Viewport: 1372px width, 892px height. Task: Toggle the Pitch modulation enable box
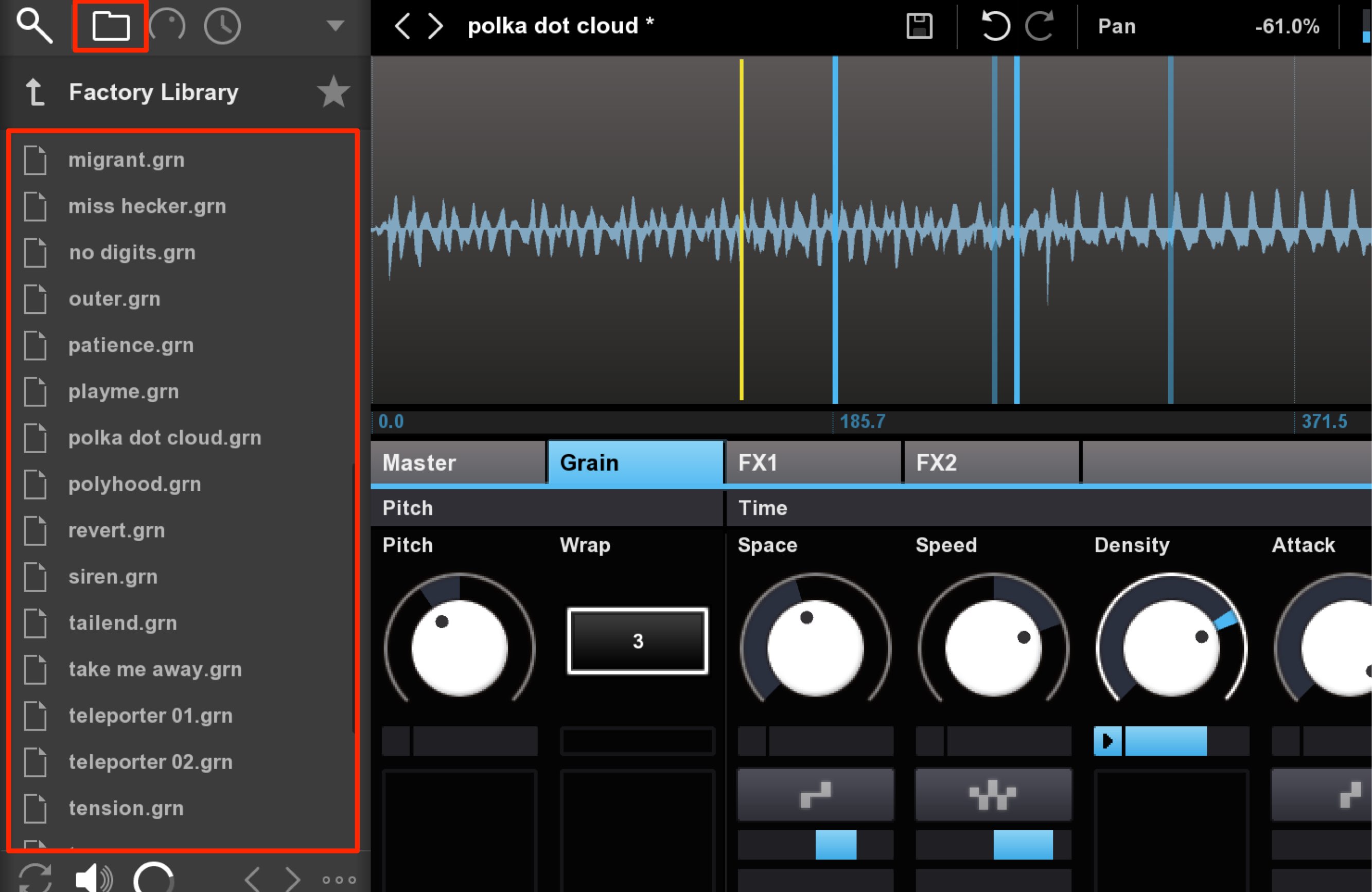[x=396, y=740]
